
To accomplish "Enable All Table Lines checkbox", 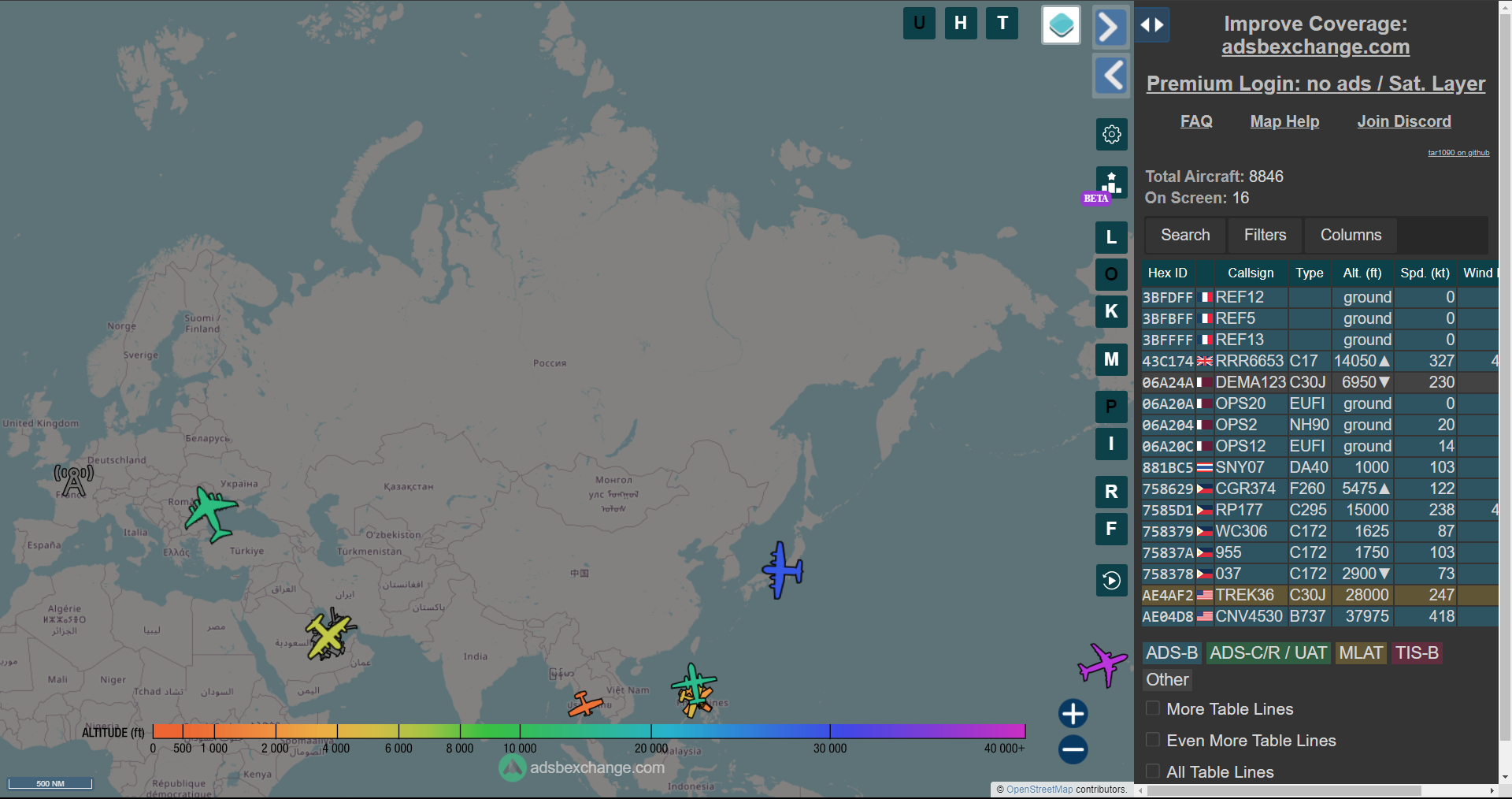I will point(1153,771).
